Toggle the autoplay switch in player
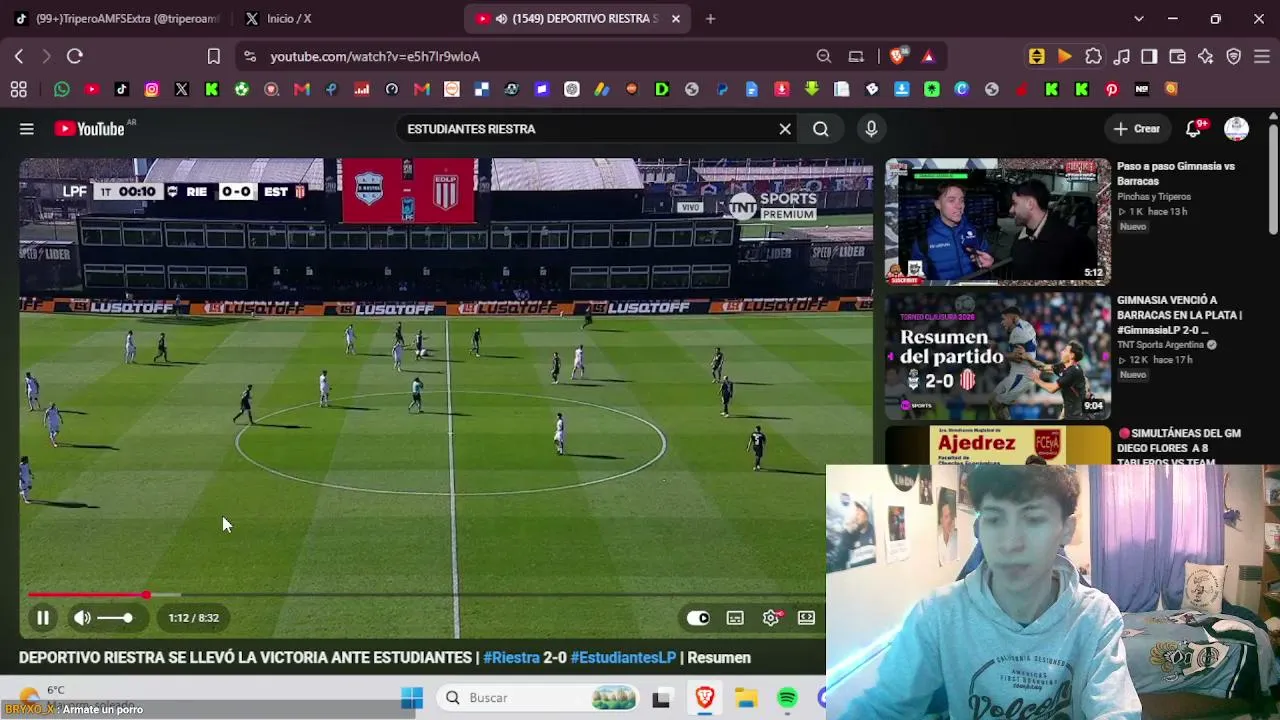 (x=698, y=618)
